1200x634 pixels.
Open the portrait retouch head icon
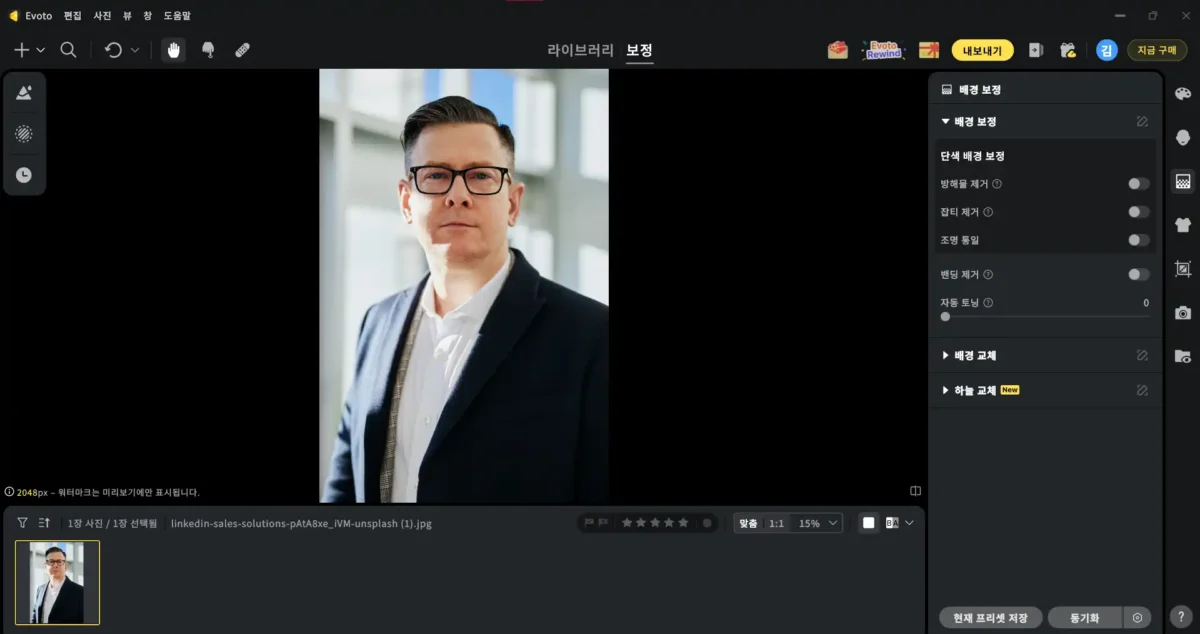pos(1183,137)
